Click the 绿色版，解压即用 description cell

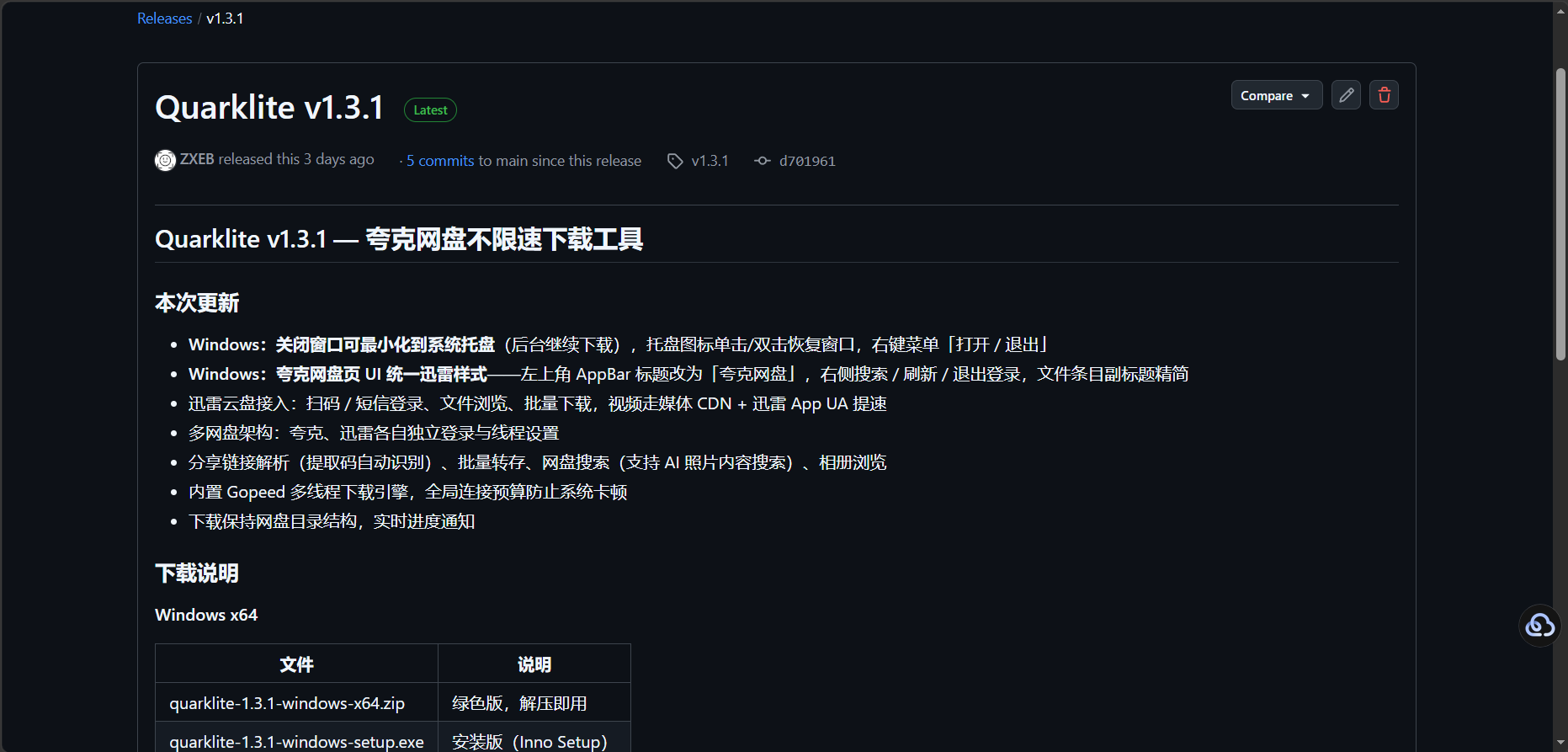[x=534, y=702]
